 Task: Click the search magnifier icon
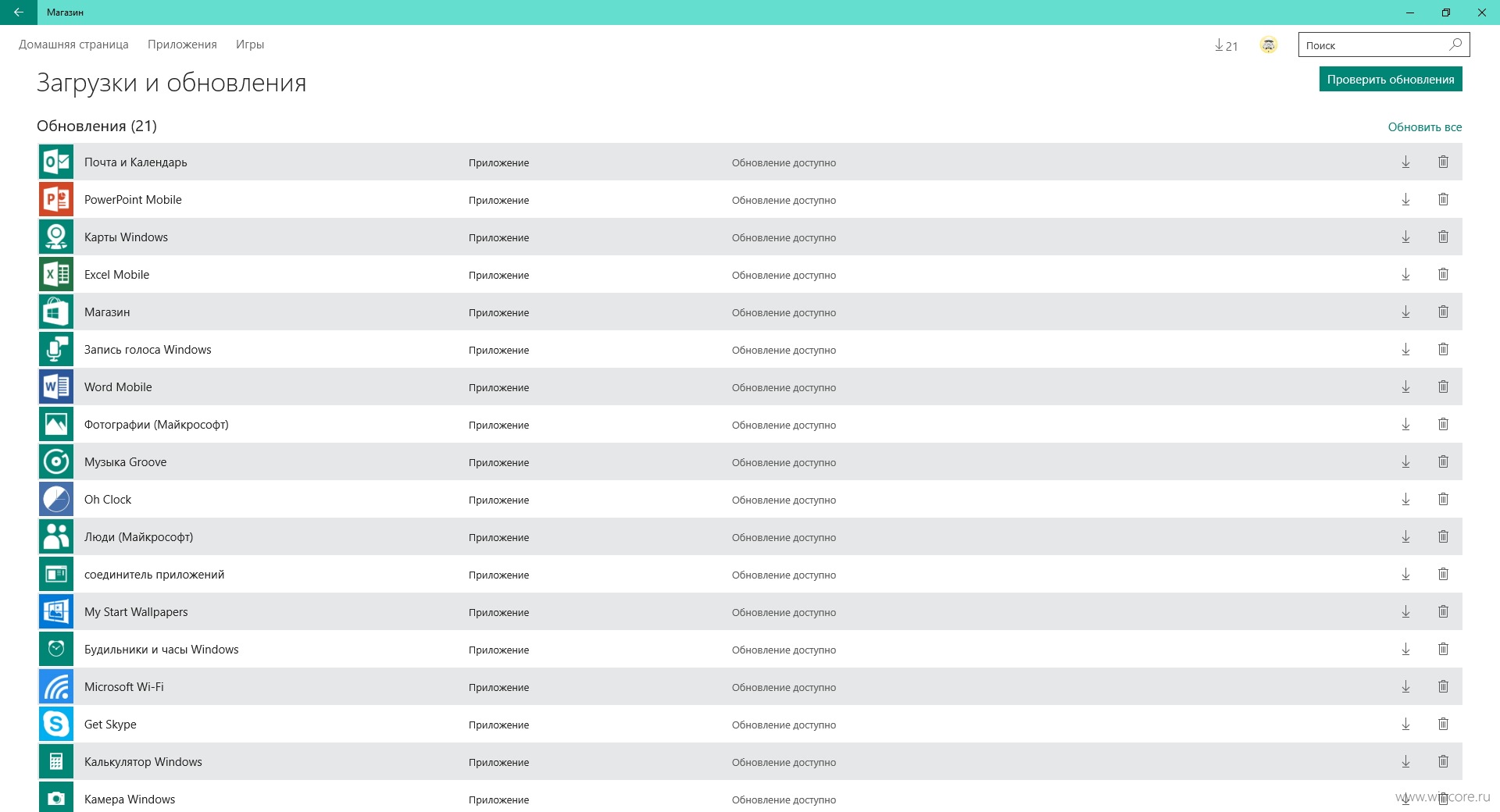(x=1455, y=45)
